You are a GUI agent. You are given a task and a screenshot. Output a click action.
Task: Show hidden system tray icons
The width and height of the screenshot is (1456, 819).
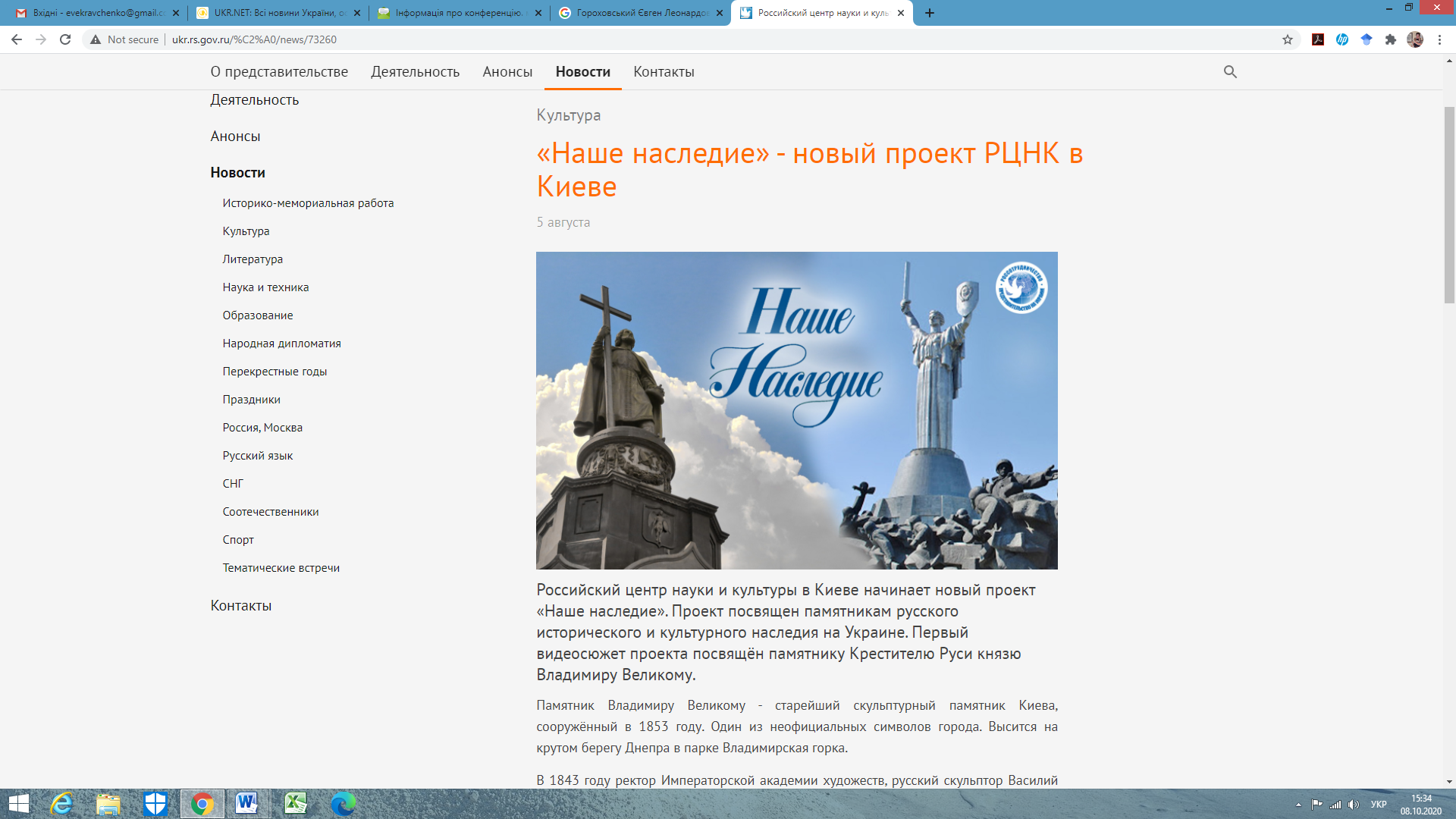click(1298, 805)
